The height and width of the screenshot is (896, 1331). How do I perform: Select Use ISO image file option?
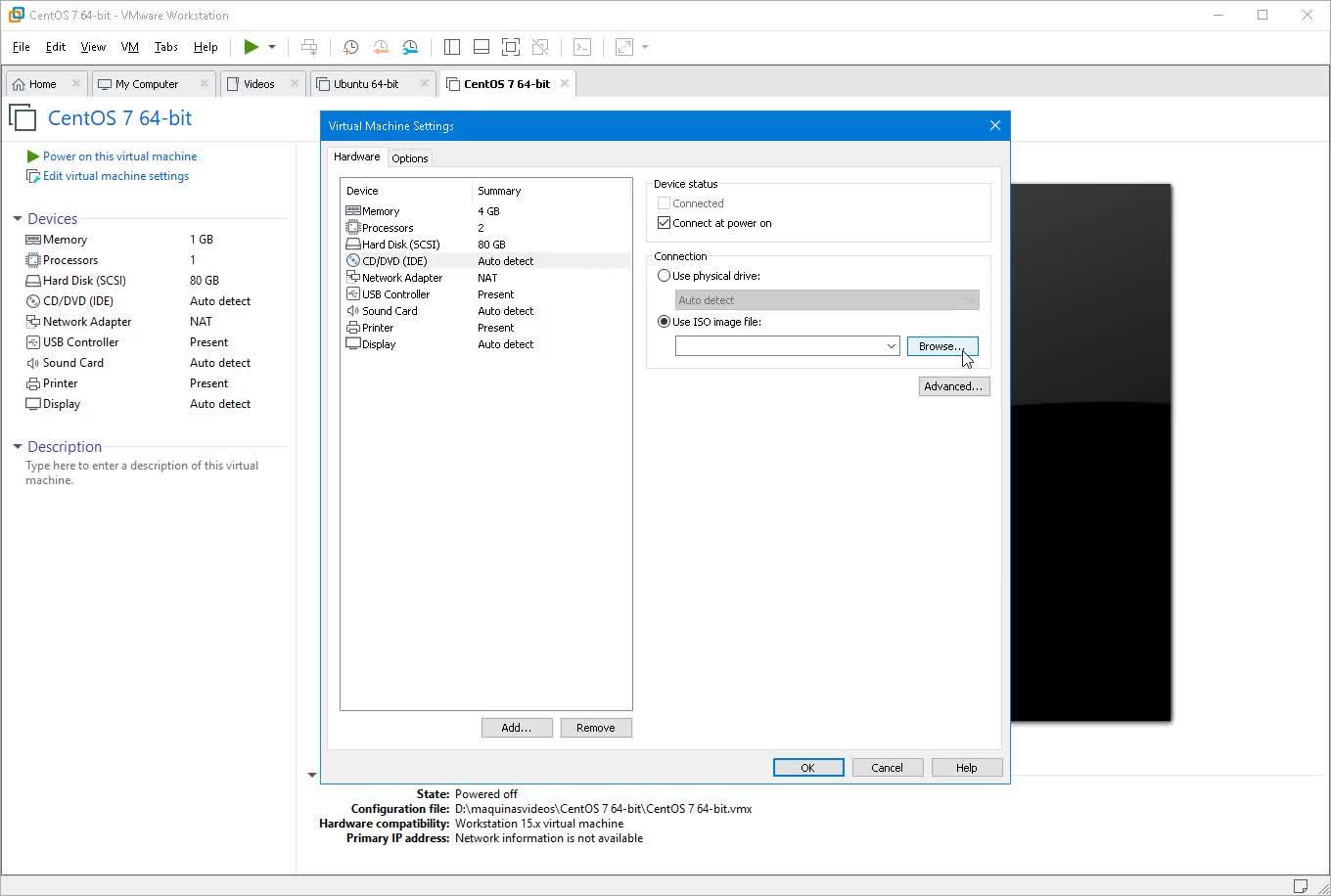coord(665,322)
